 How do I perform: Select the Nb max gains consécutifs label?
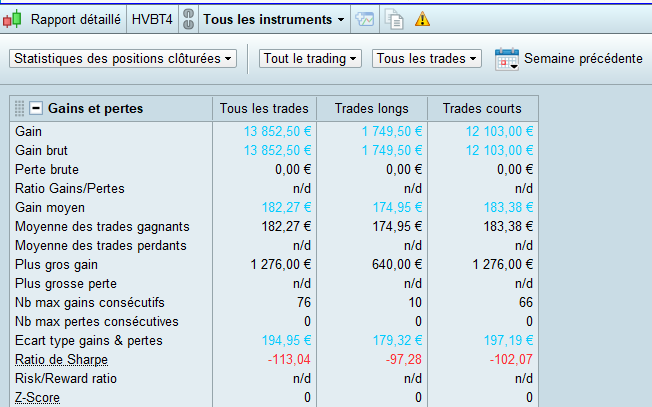point(90,303)
